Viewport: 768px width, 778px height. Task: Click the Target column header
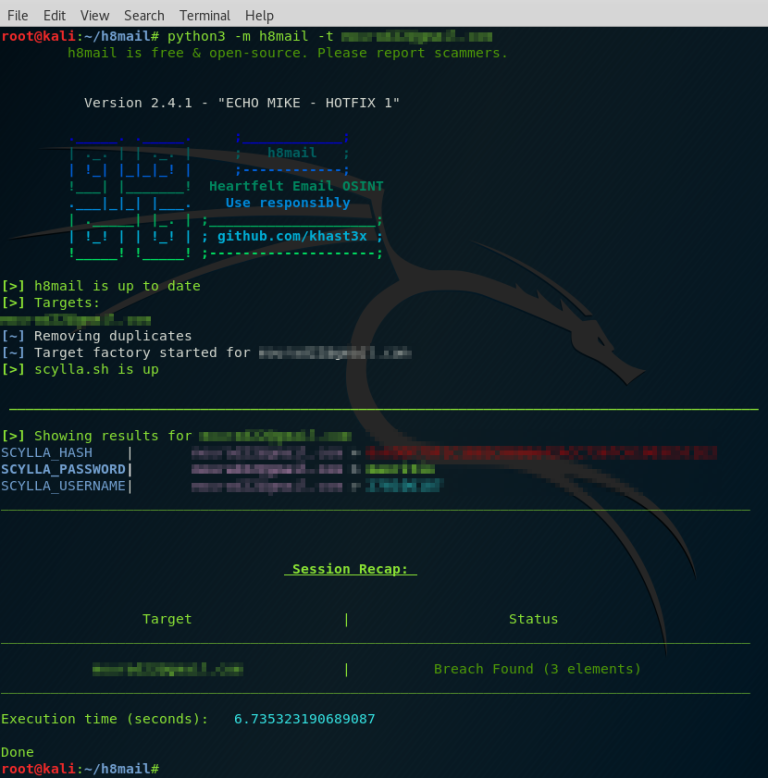167,619
